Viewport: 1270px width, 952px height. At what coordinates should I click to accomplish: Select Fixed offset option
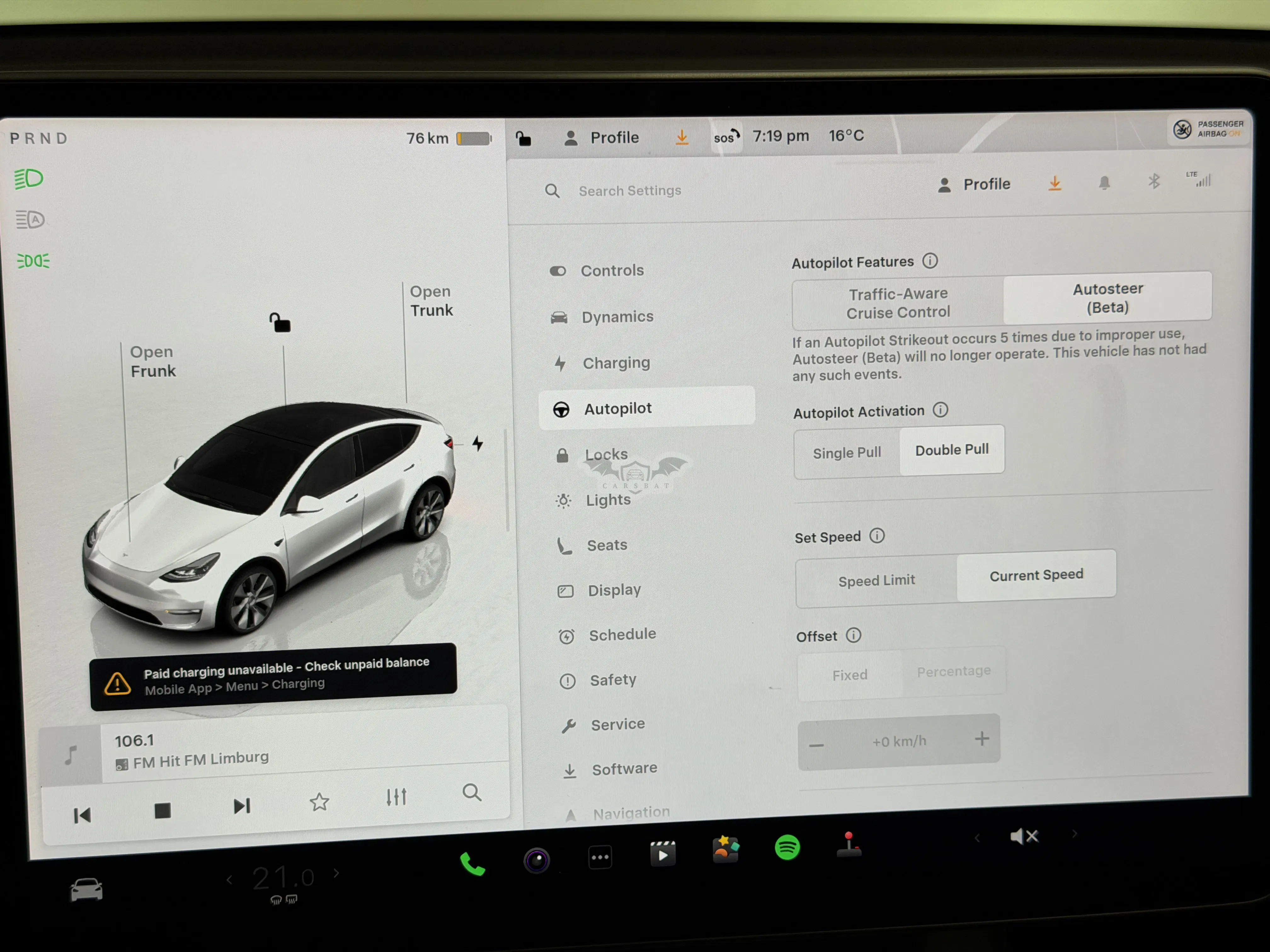[x=850, y=675]
